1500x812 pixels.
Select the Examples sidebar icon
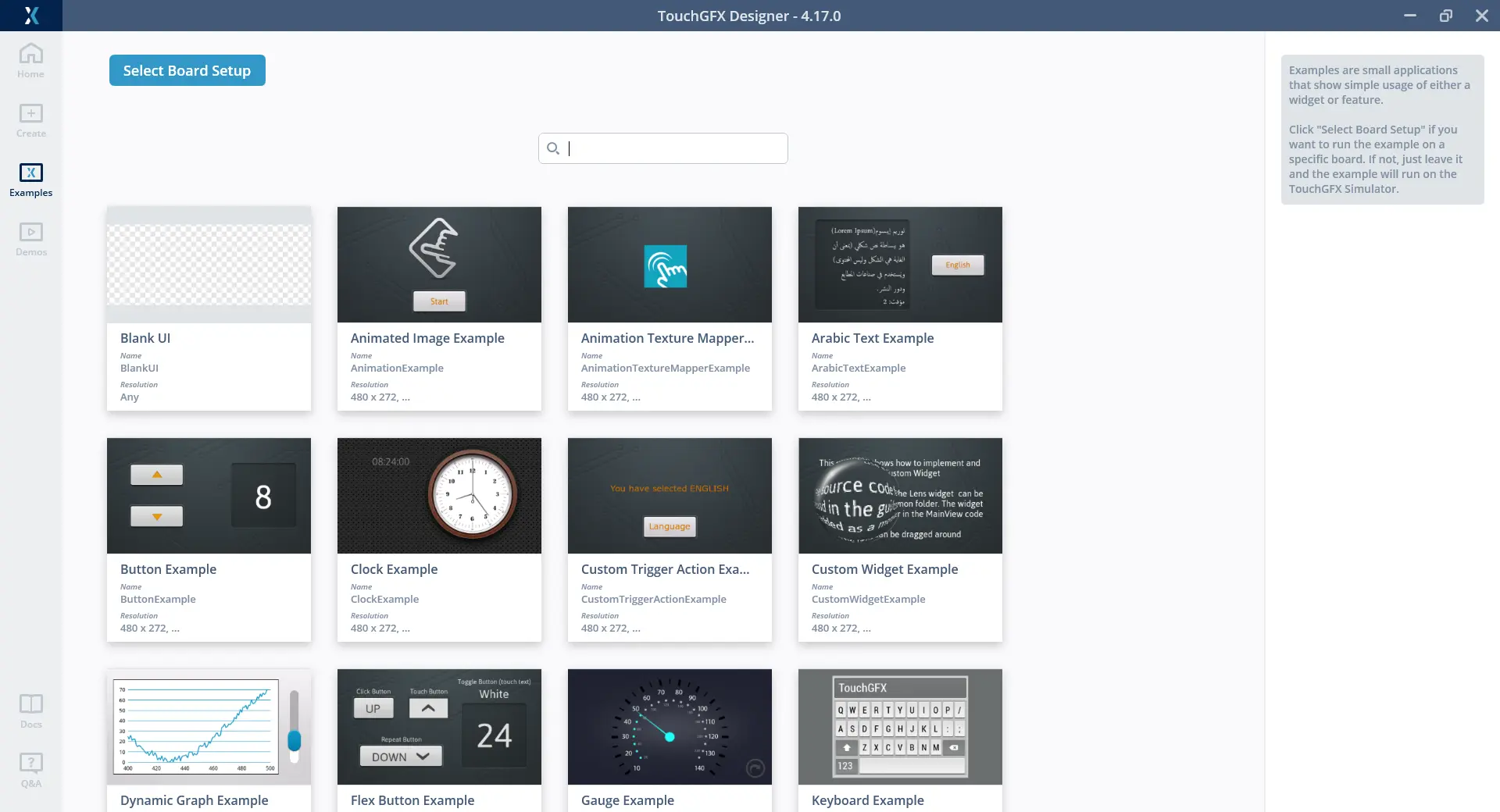point(31,173)
